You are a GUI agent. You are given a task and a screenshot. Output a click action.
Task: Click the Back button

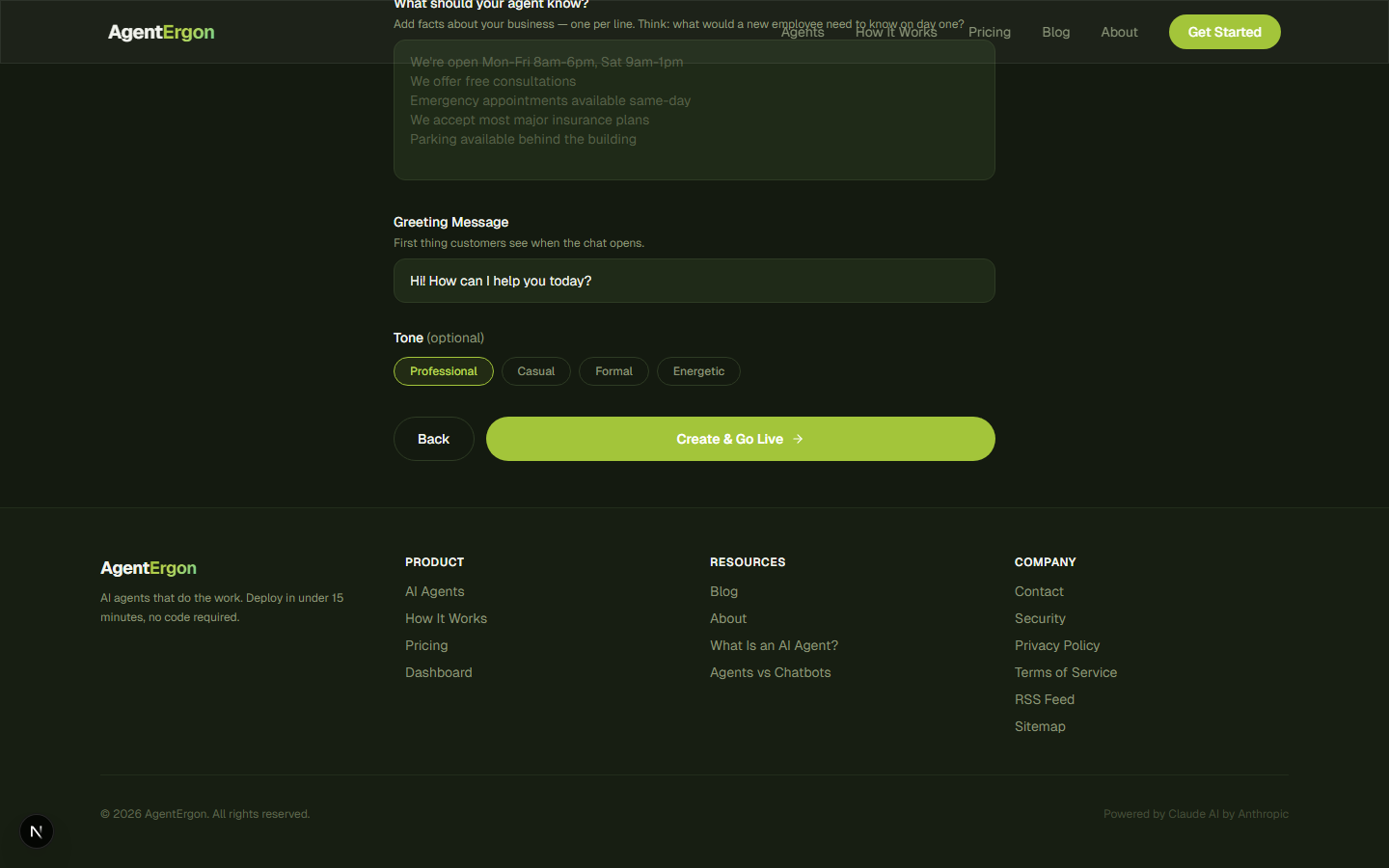click(434, 439)
